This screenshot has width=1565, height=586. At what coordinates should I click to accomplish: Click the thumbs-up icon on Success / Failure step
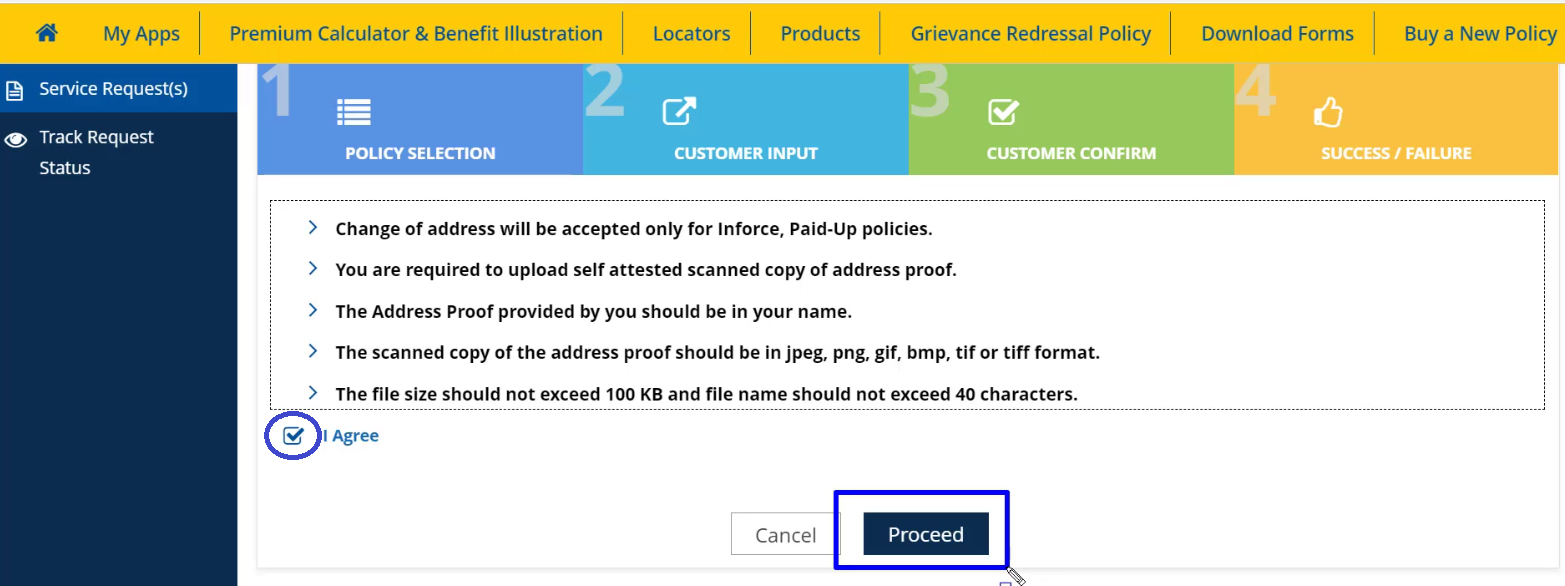(1328, 113)
